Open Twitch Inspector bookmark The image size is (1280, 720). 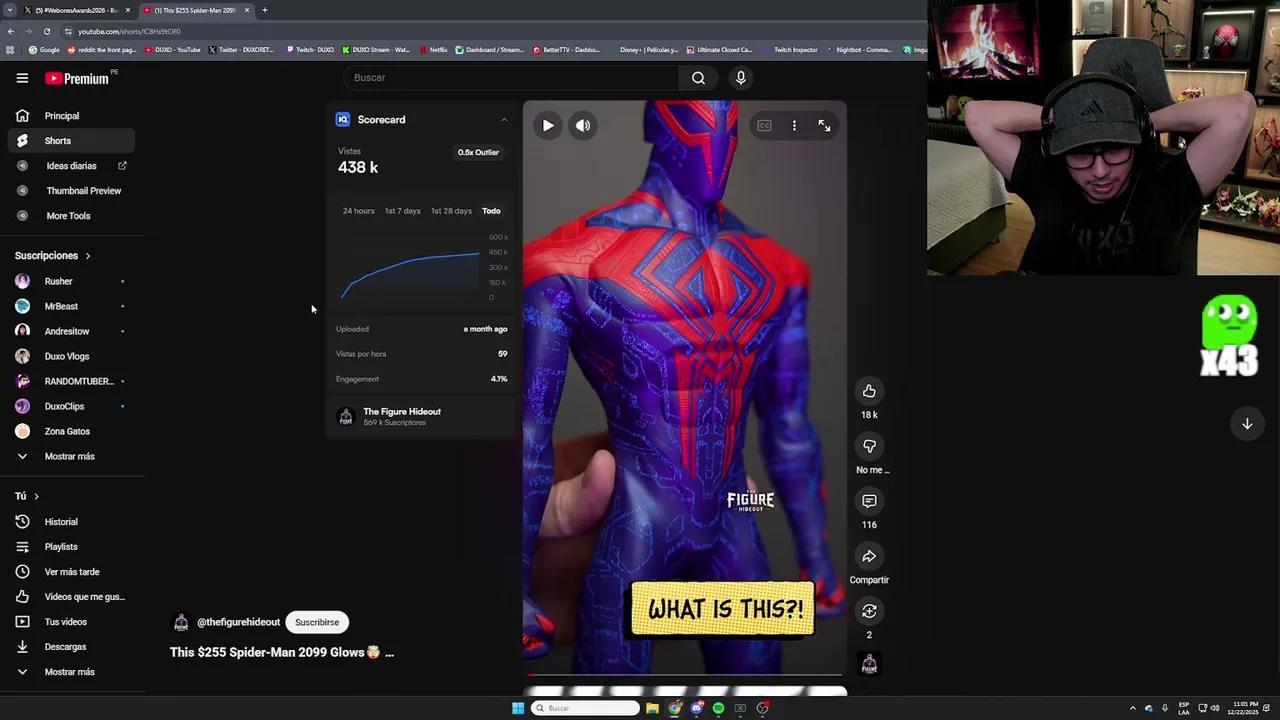(790, 49)
